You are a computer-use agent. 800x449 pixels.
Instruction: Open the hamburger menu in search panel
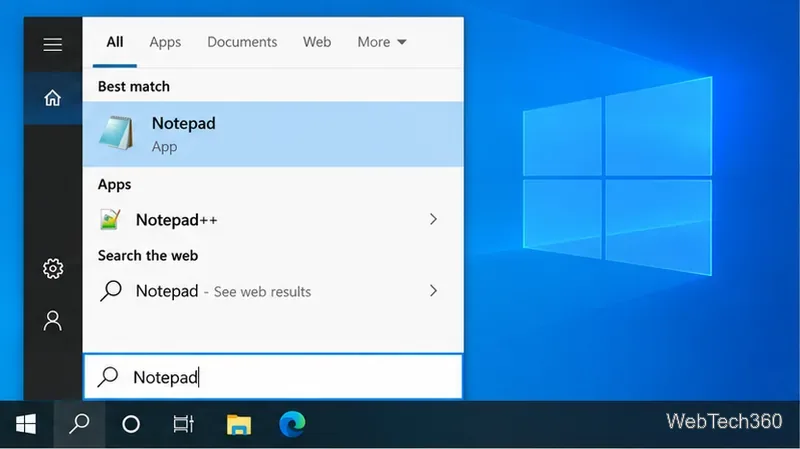pos(53,44)
